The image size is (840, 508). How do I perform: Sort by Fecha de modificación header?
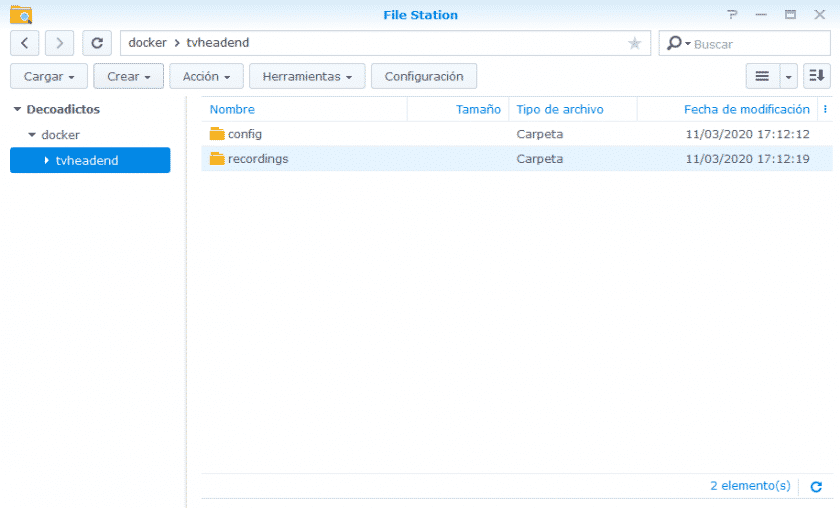click(747, 109)
